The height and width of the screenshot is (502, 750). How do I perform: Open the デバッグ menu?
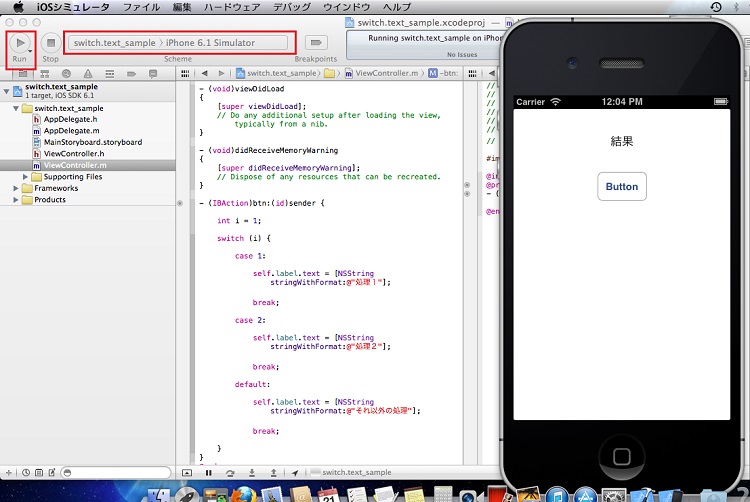coord(292,7)
